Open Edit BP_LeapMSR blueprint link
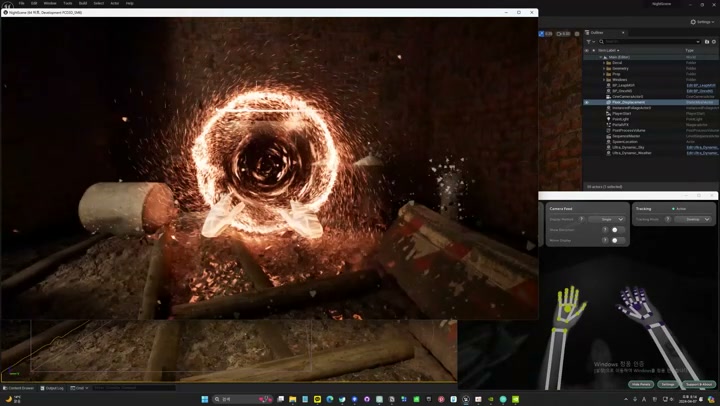 pyautogui.click(x=701, y=85)
